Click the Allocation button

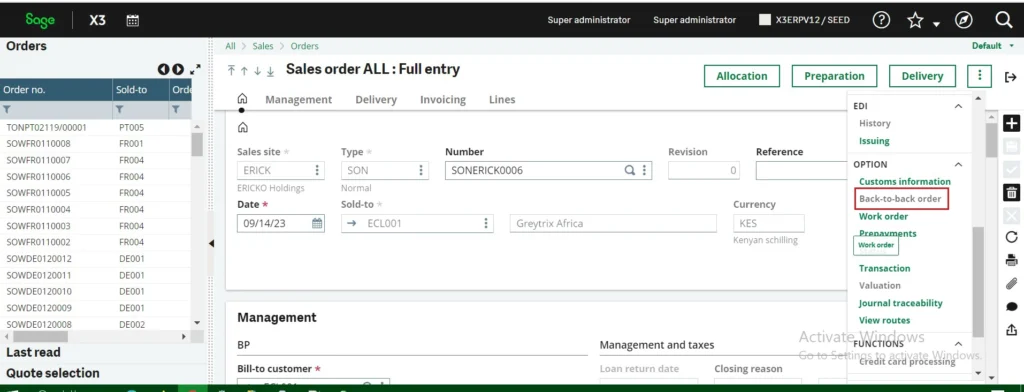tap(742, 76)
